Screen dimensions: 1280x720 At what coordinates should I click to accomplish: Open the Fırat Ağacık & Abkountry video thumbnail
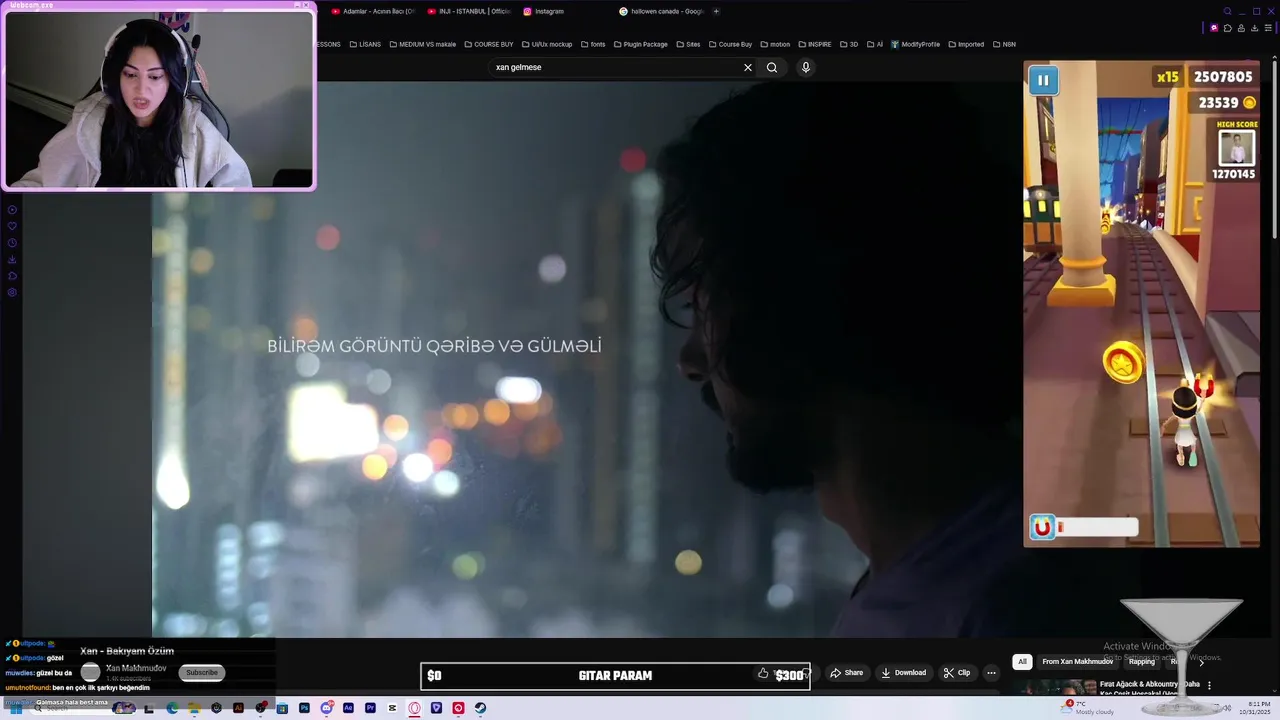point(1056,688)
